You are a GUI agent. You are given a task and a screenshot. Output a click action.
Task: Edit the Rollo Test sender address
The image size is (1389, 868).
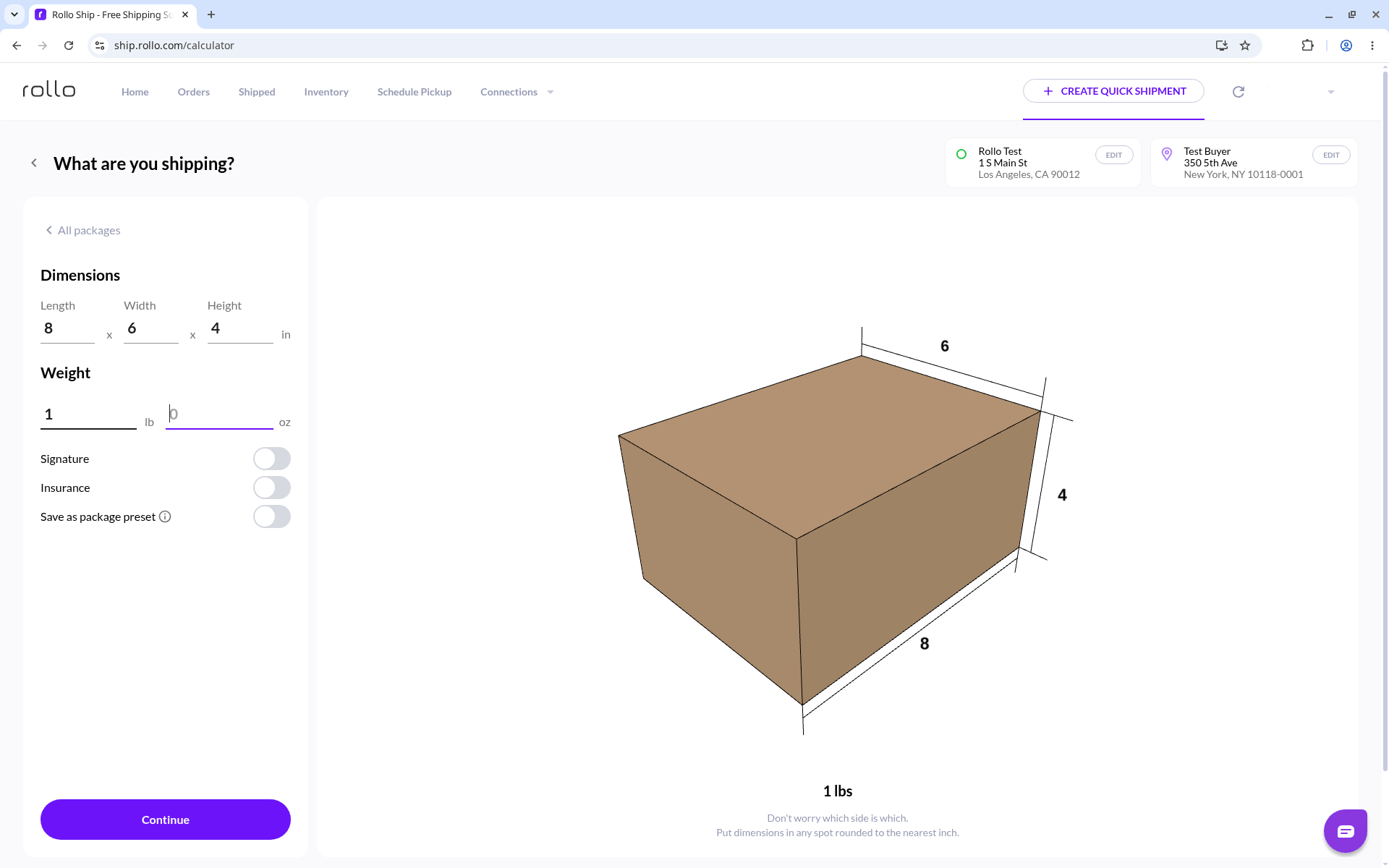pos(1114,155)
